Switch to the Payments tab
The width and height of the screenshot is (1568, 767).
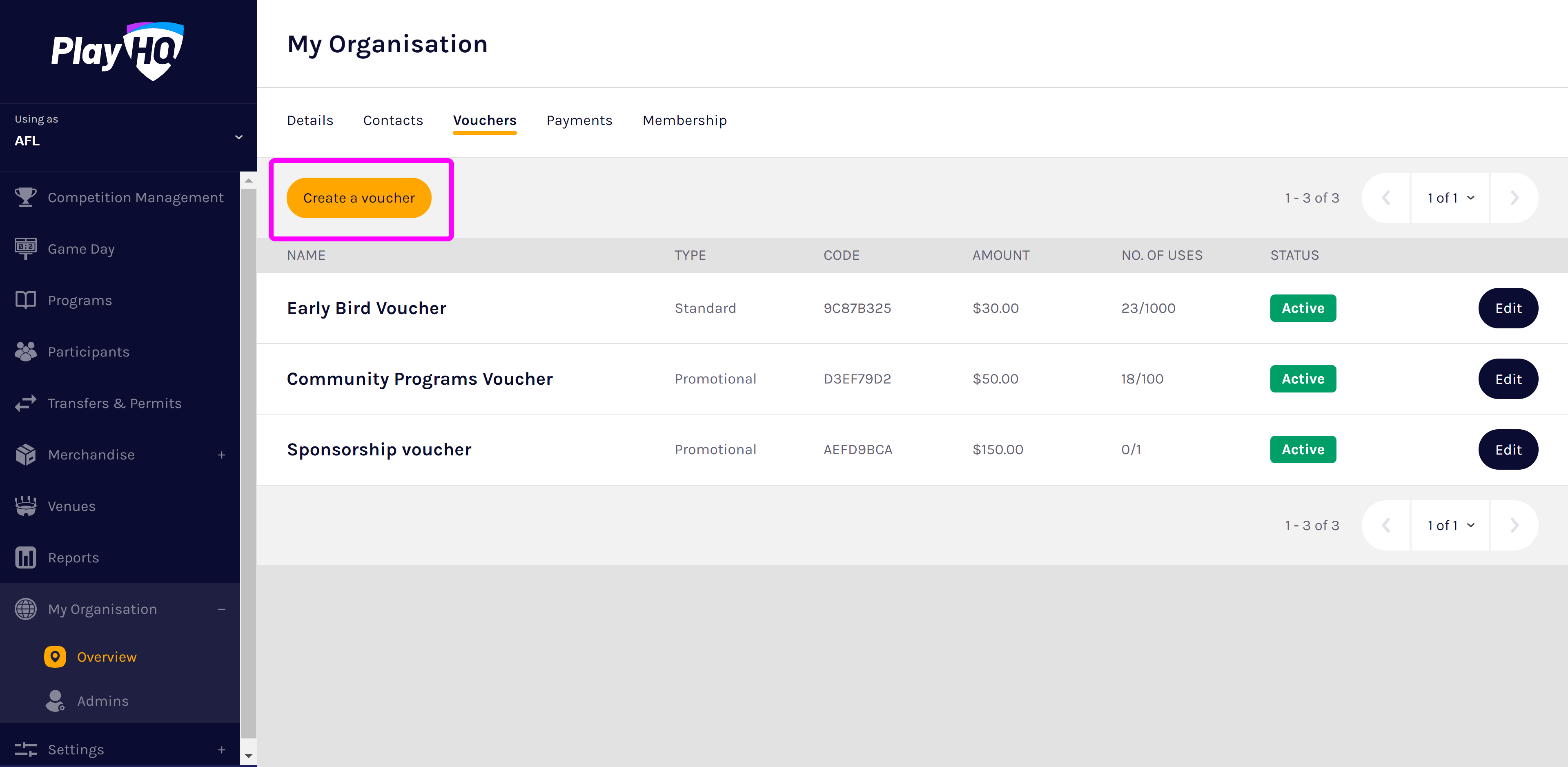(x=579, y=120)
